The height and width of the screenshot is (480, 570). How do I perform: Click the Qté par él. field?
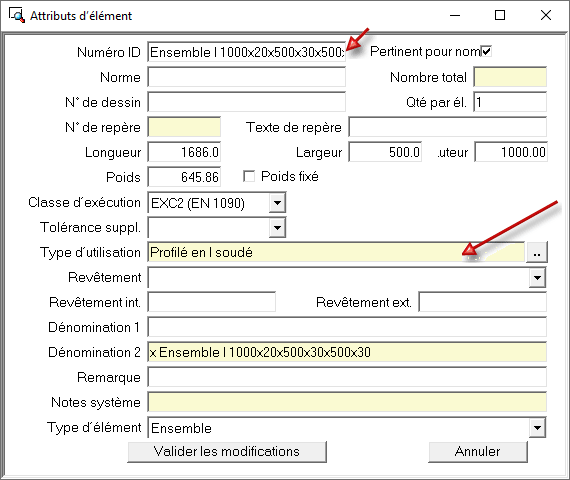(x=510, y=102)
